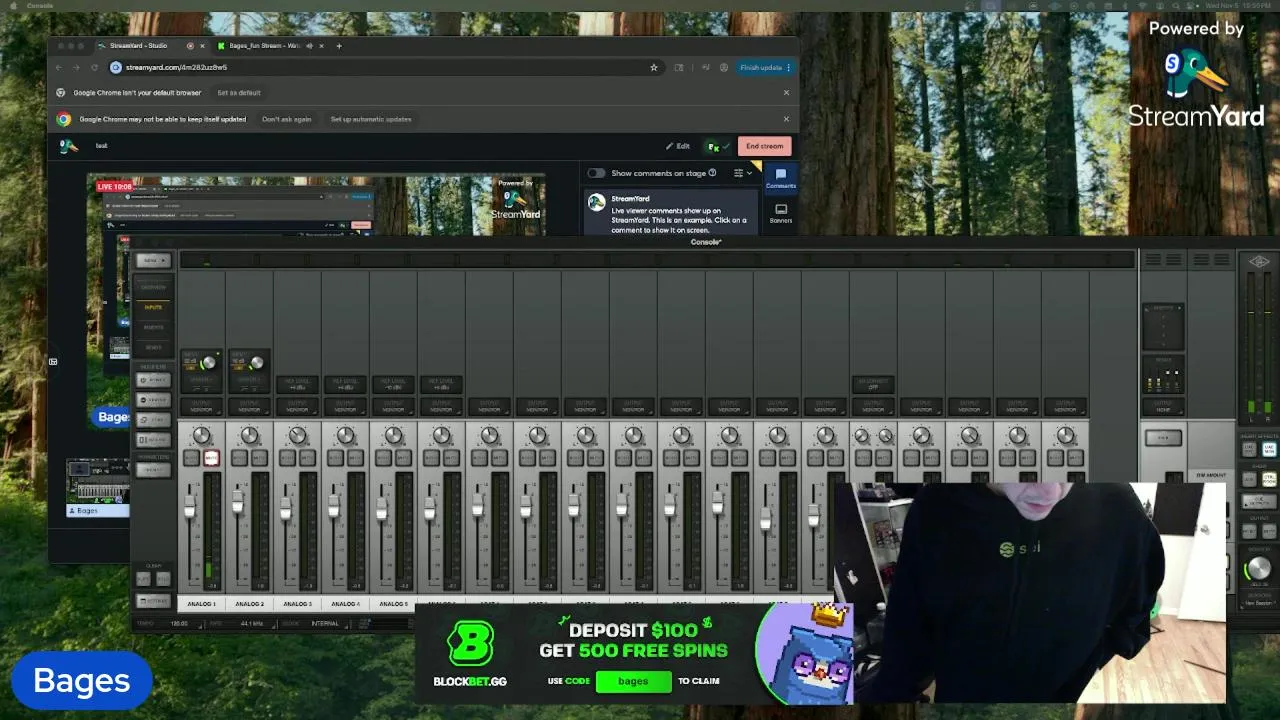
Task: Open StreamYard Comments side tab
Action: click(781, 178)
